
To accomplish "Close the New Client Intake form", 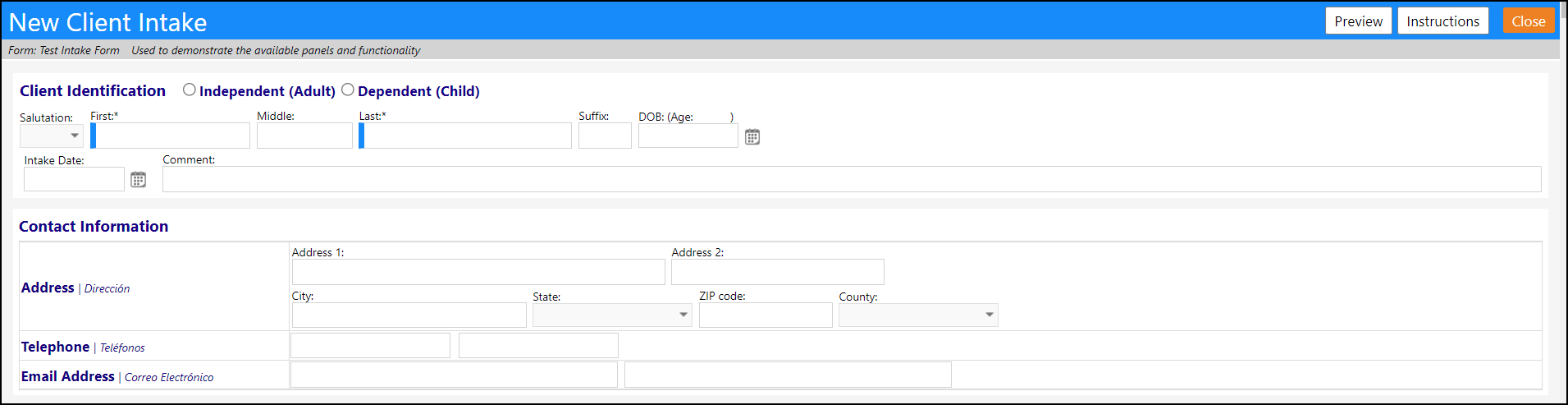I will tap(1529, 21).
